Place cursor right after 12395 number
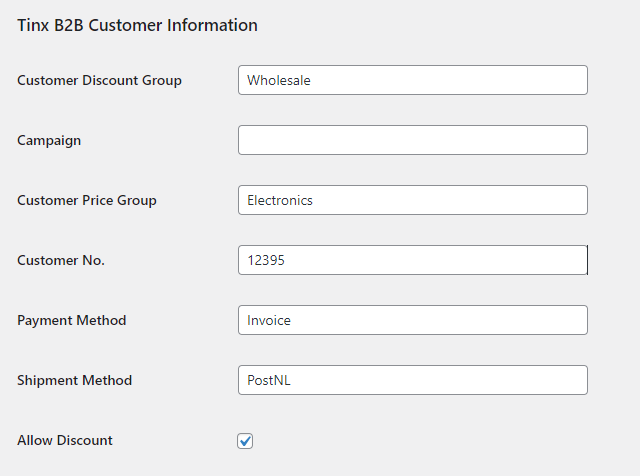The height and width of the screenshot is (476, 640). click(285, 260)
